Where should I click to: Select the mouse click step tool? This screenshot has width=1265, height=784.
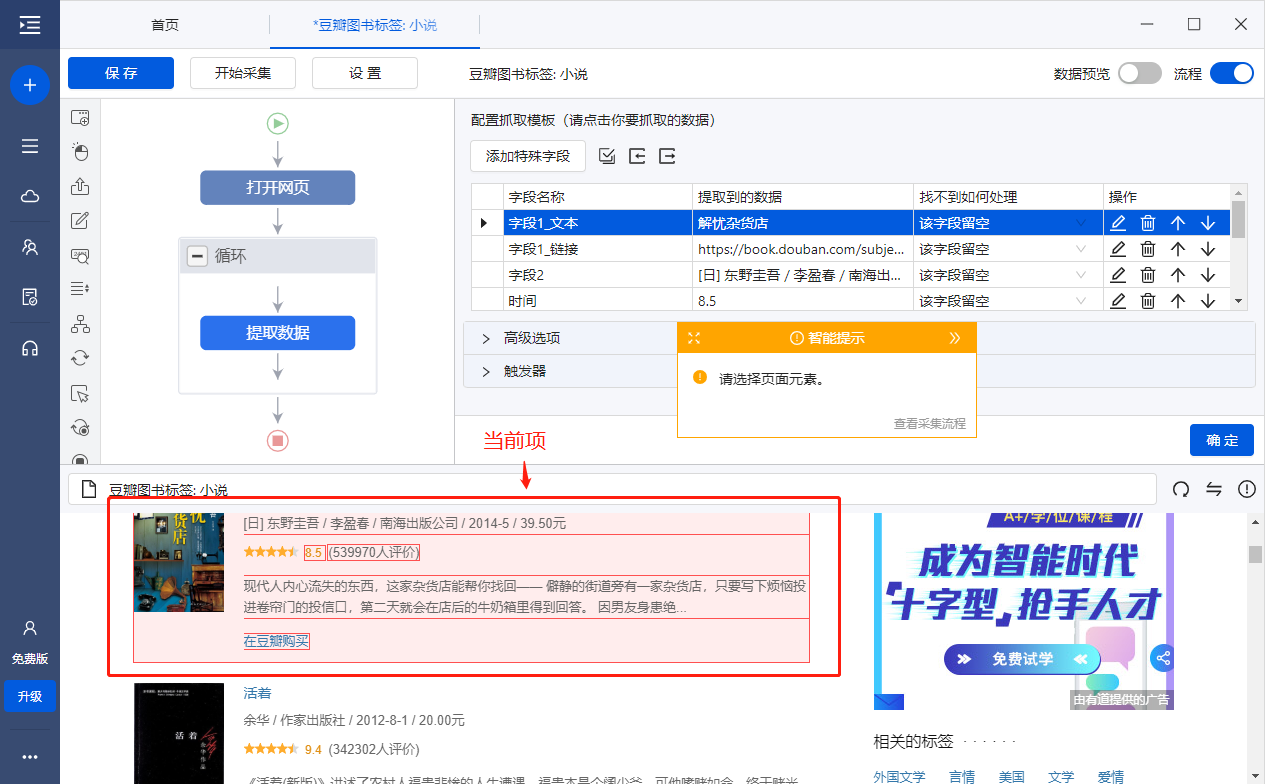(x=80, y=152)
